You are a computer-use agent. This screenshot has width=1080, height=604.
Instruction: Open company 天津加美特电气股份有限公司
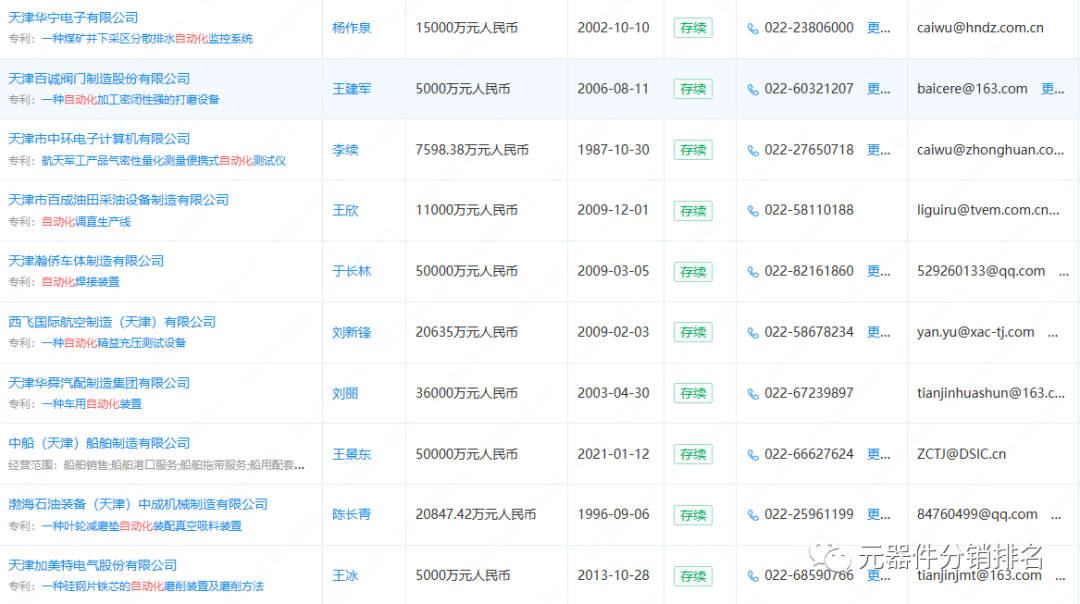92,565
